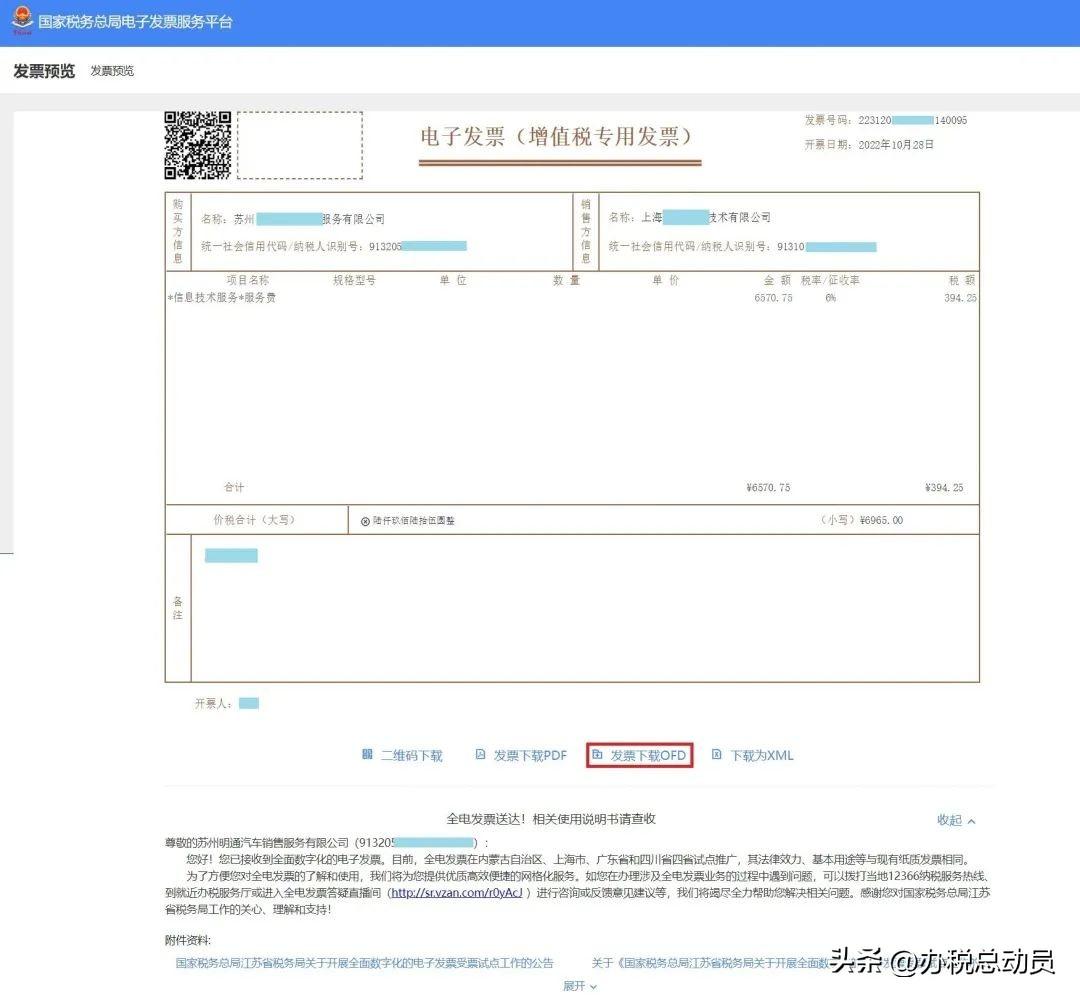Click the 发票预览 bold page title
The width and height of the screenshot is (1080, 999).
pyautogui.click(x=44, y=71)
